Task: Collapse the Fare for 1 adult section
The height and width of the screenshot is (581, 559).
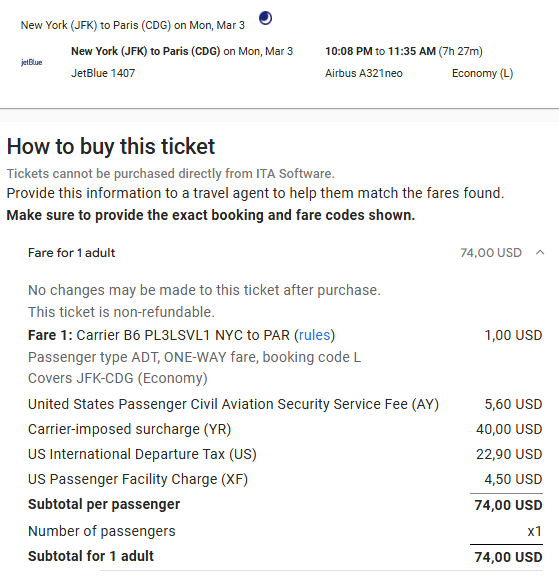Action: pyautogui.click(x=540, y=253)
